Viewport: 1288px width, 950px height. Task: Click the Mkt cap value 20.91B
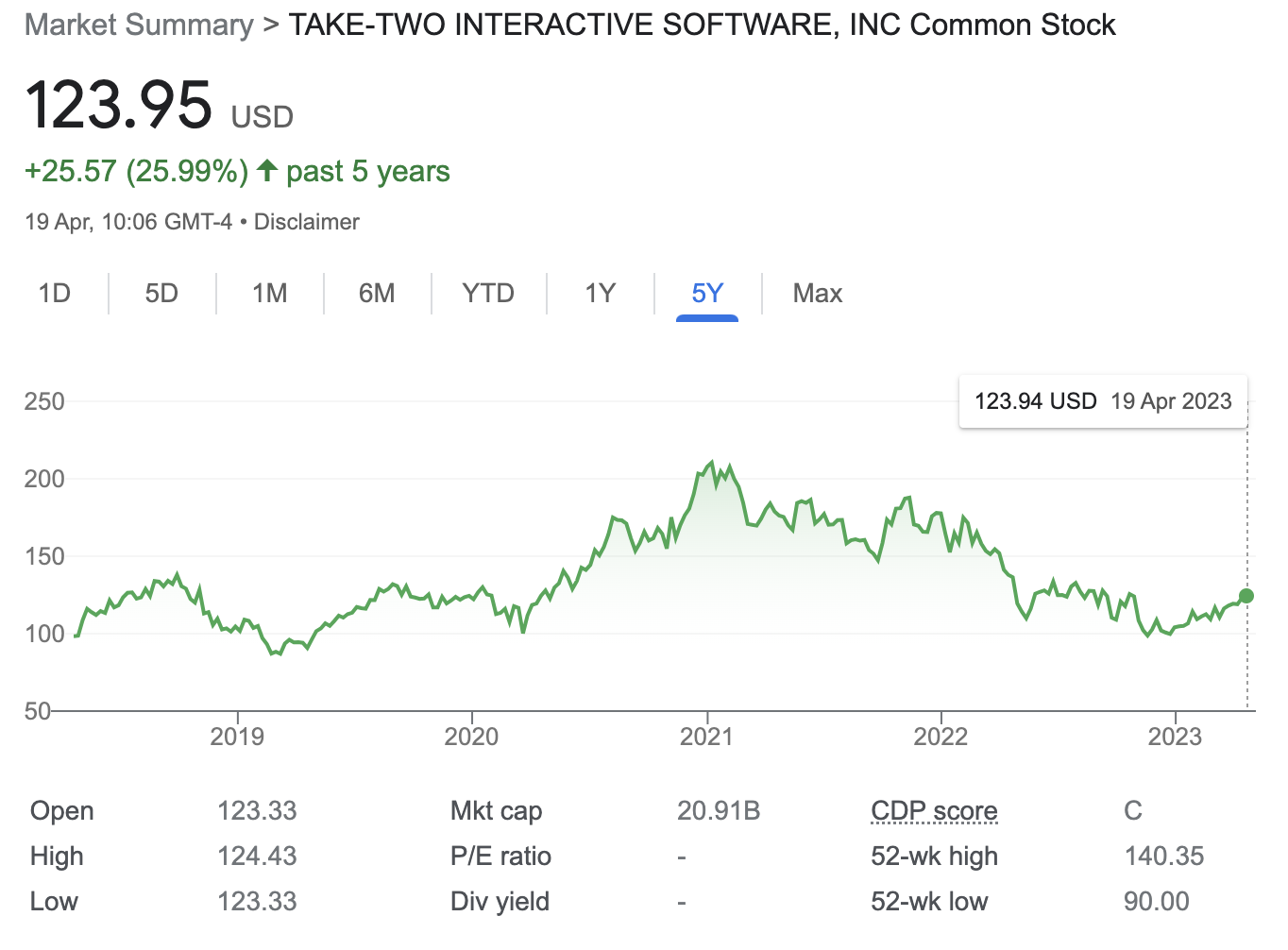[x=719, y=811]
